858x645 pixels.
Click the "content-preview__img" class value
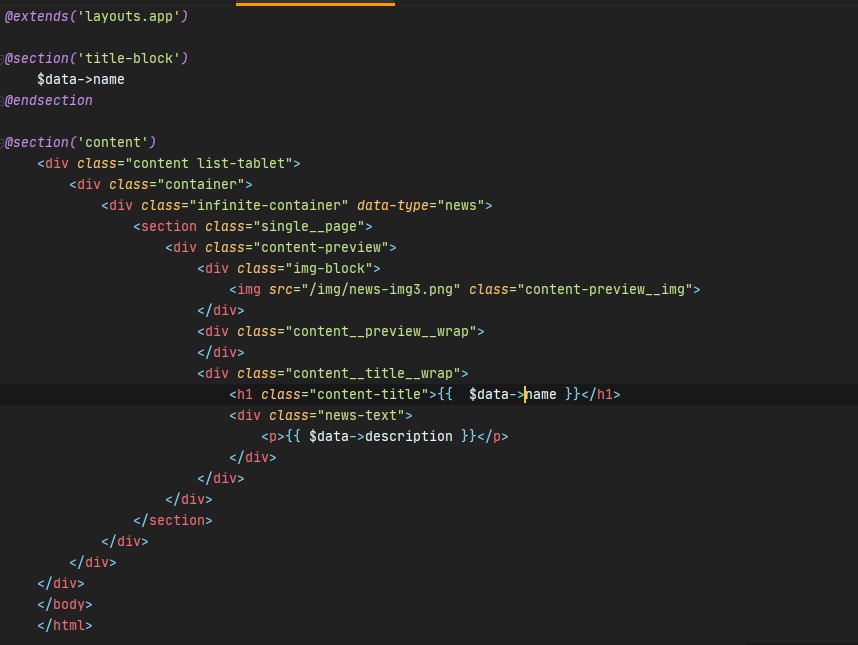(x=605, y=289)
